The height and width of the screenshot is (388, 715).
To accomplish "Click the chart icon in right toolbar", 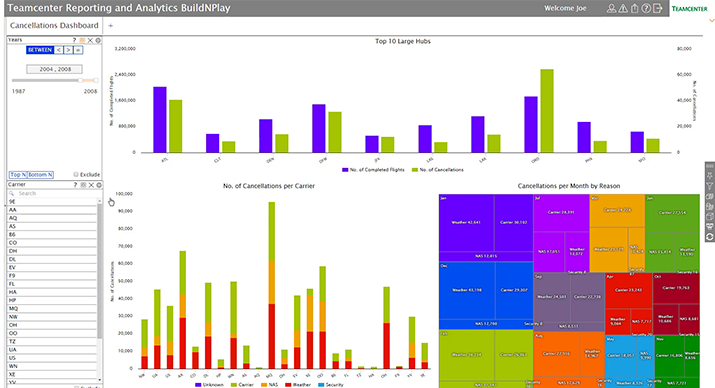I will [710, 207].
